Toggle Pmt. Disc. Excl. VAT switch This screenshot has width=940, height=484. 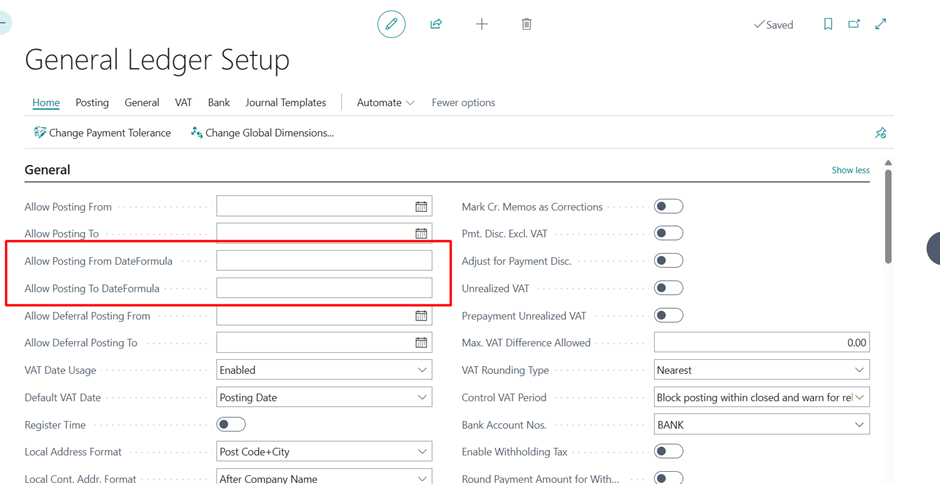(x=668, y=233)
